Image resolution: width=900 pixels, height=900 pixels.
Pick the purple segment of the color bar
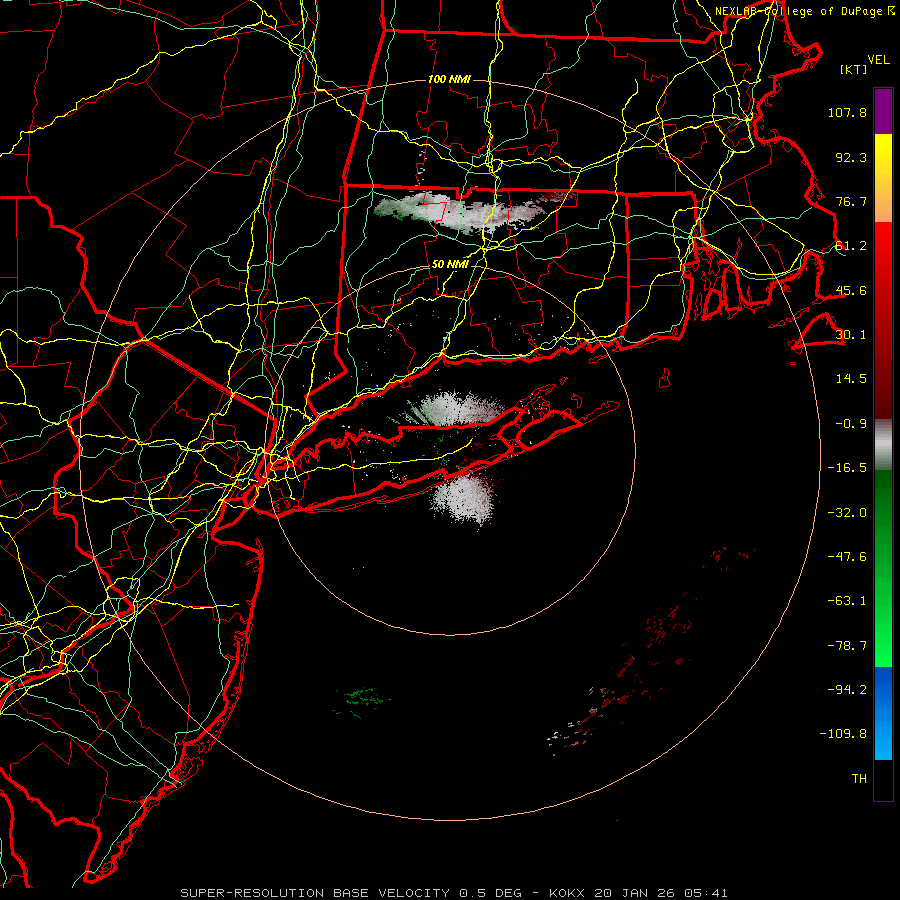pyautogui.click(x=883, y=111)
